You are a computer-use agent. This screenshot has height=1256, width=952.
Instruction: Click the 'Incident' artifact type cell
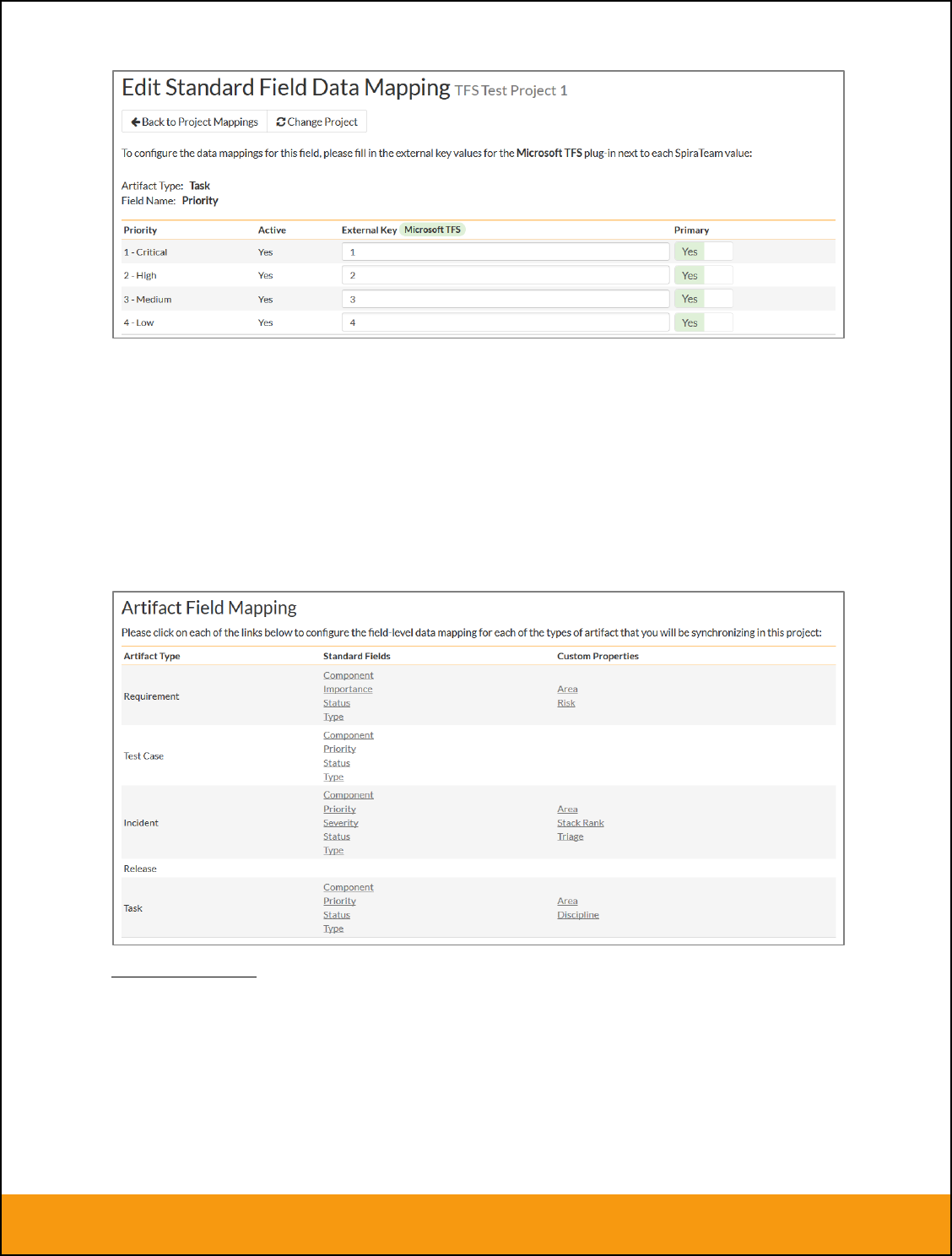tap(141, 823)
